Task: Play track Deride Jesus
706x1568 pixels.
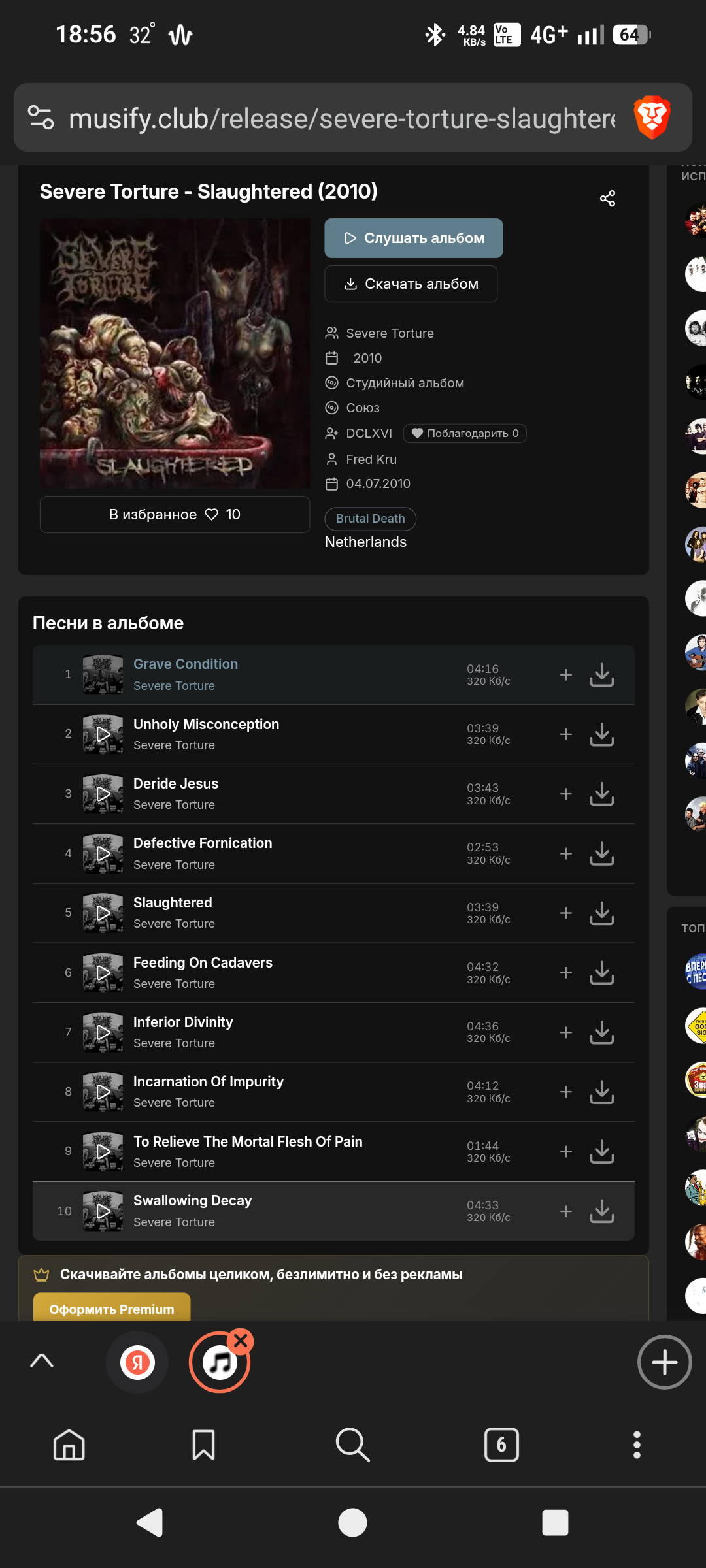Action: (x=103, y=794)
